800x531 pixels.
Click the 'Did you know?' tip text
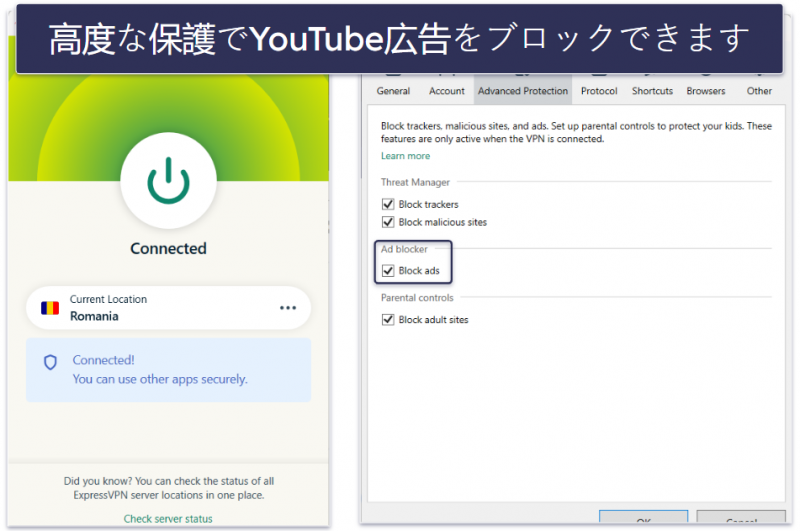pyautogui.click(x=168, y=488)
